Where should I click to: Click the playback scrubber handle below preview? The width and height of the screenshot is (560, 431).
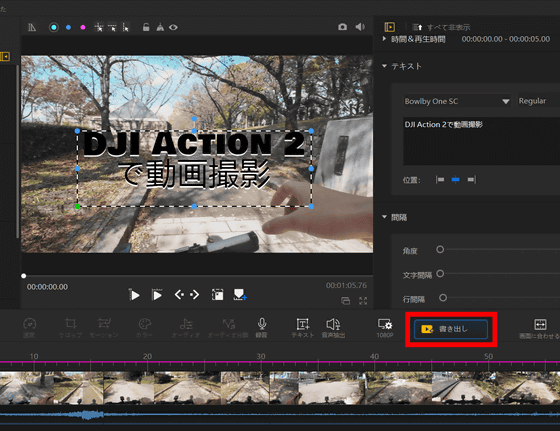24,276
